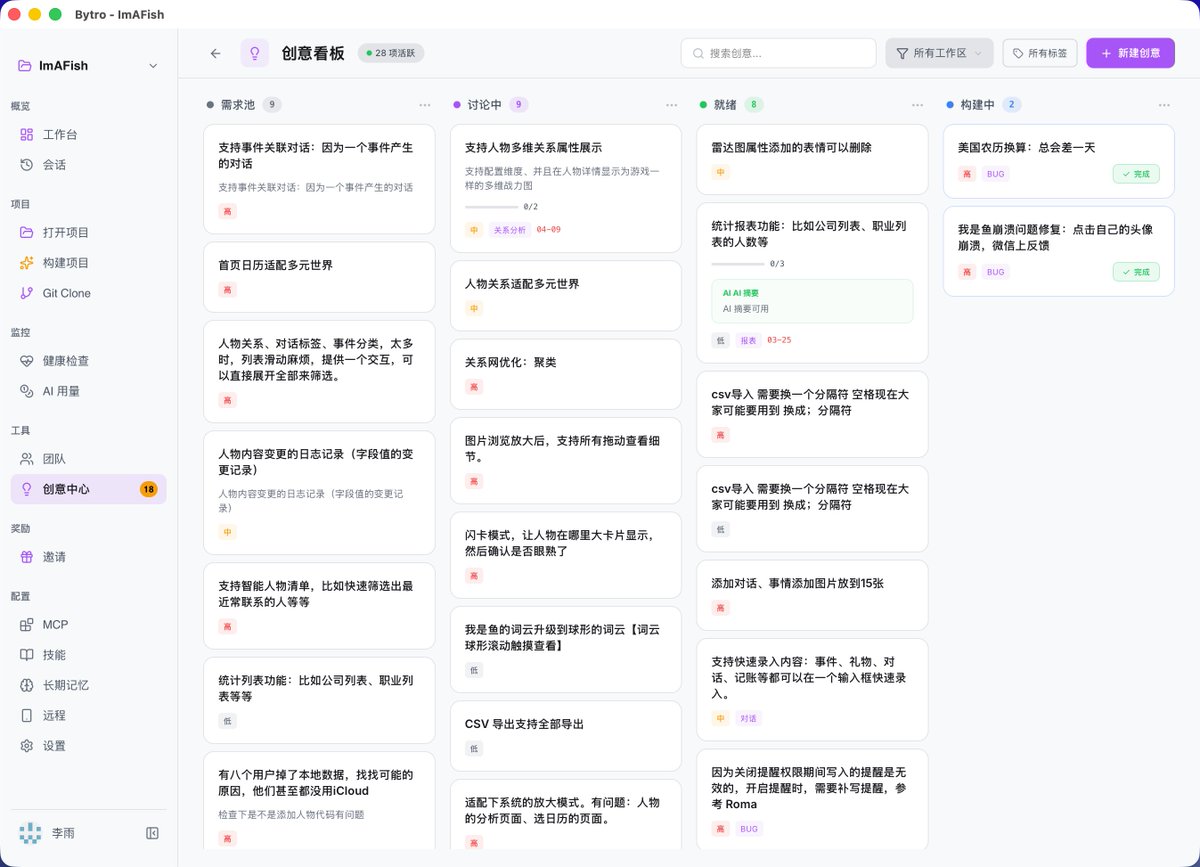
Task: Click the 新建创意 button
Action: (x=1130, y=53)
